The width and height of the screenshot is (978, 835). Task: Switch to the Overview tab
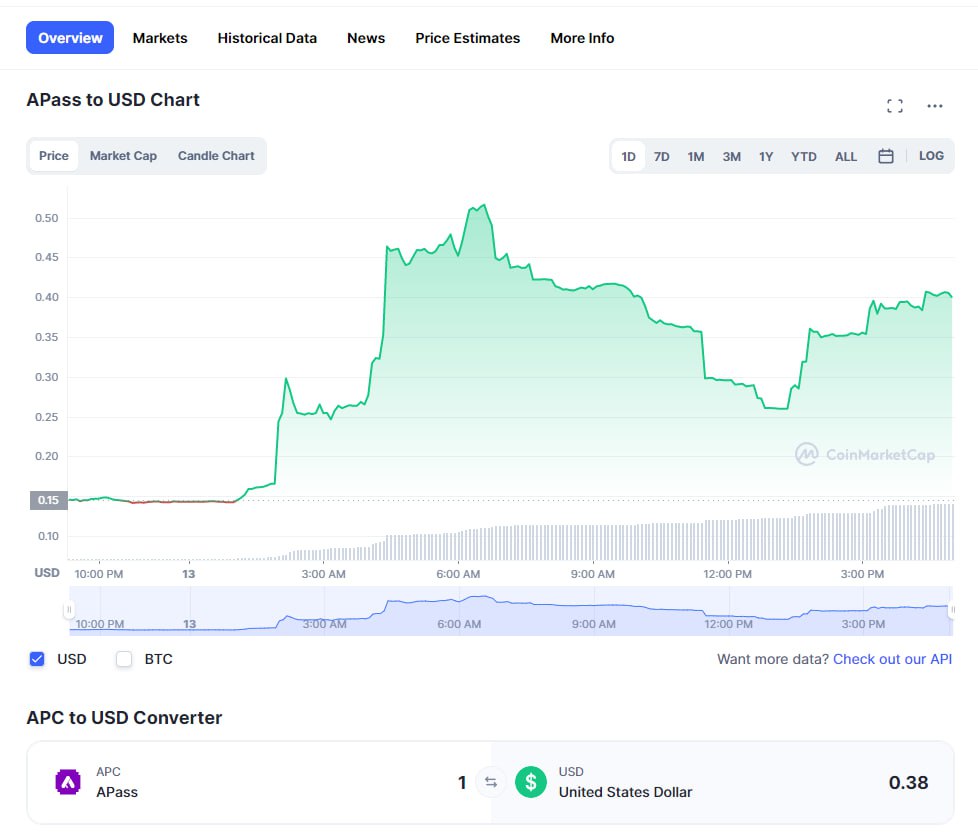tap(70, 38)
